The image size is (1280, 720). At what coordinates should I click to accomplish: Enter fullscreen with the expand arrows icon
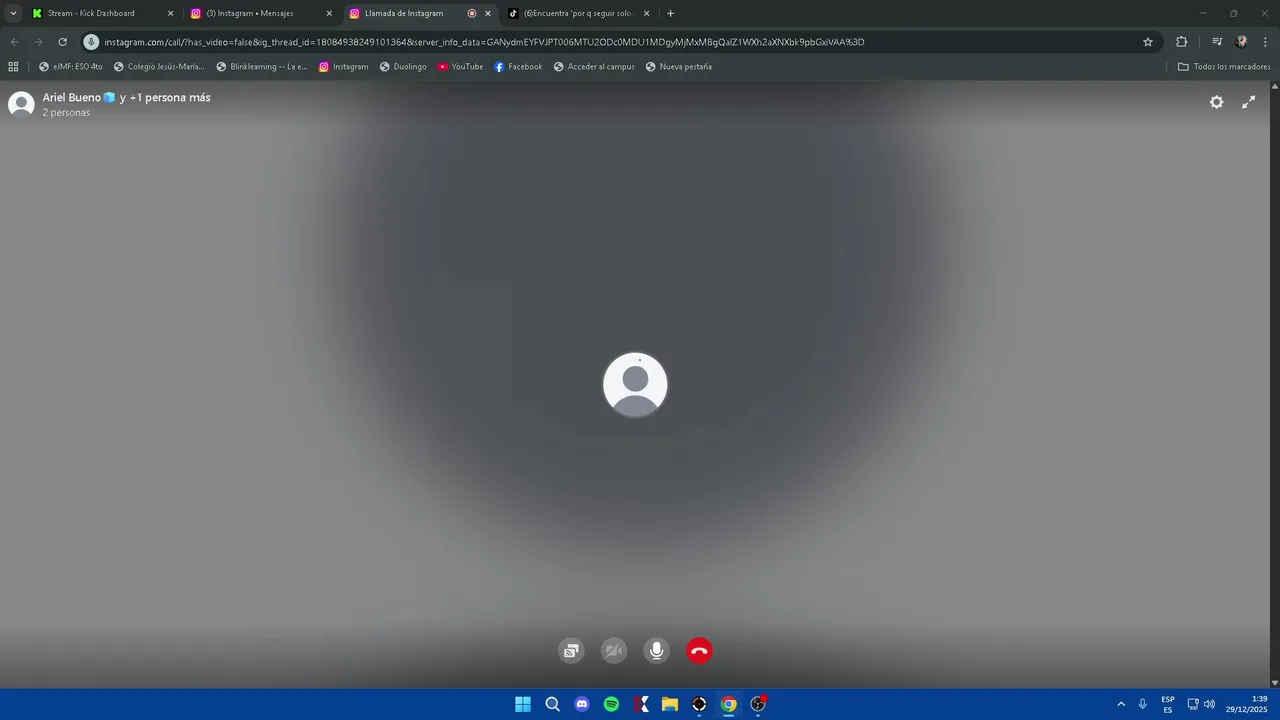pyautogui.click(x=1248, y=102)
